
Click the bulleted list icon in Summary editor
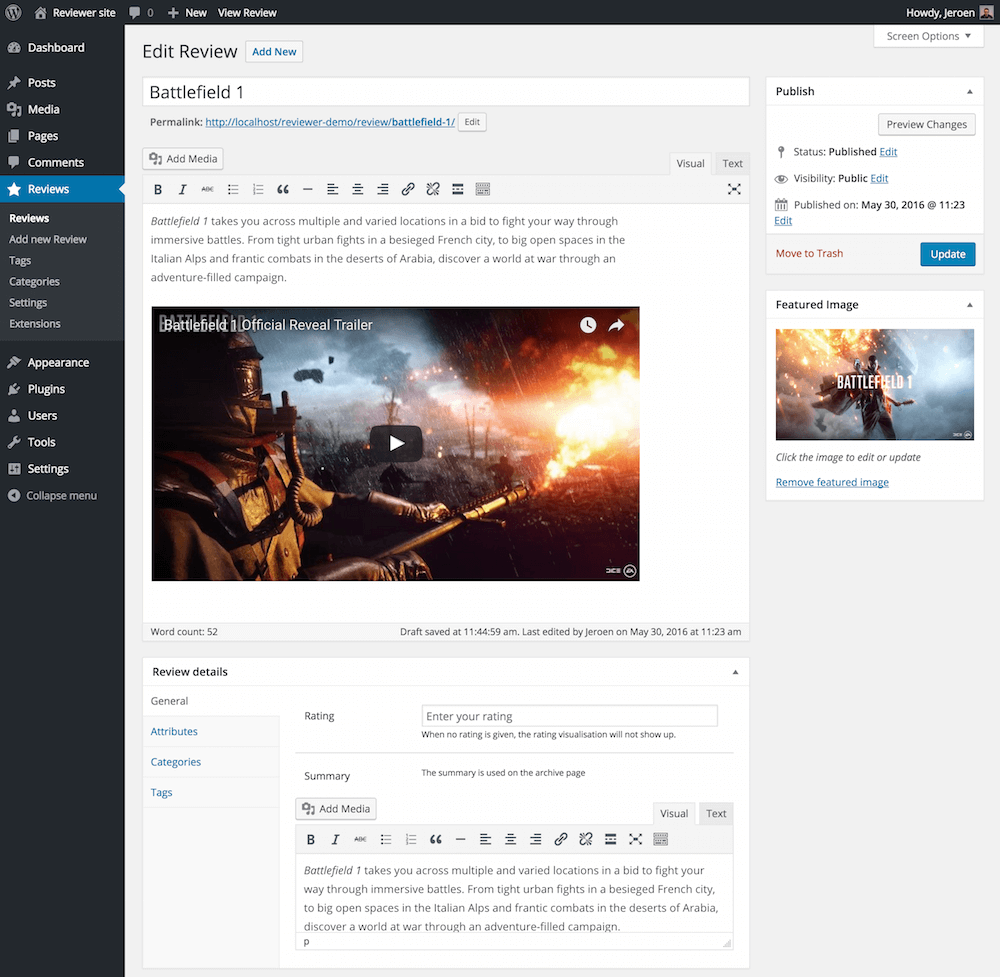click(x=386, y=839)
